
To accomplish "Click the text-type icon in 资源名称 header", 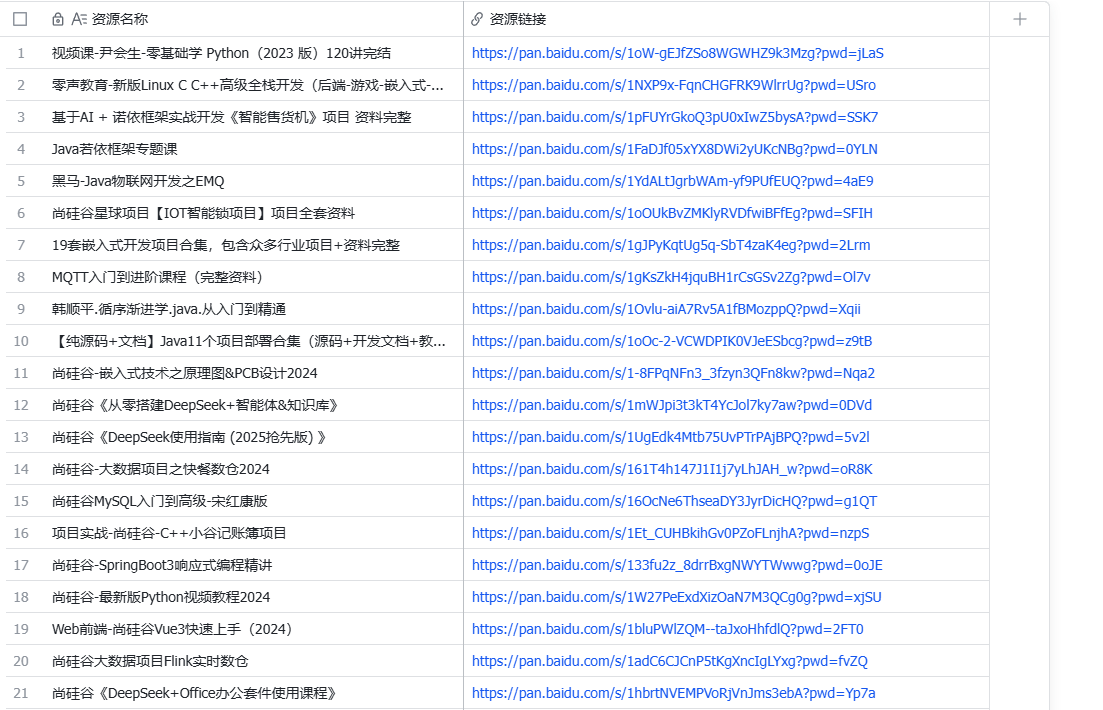I will 79,19.
